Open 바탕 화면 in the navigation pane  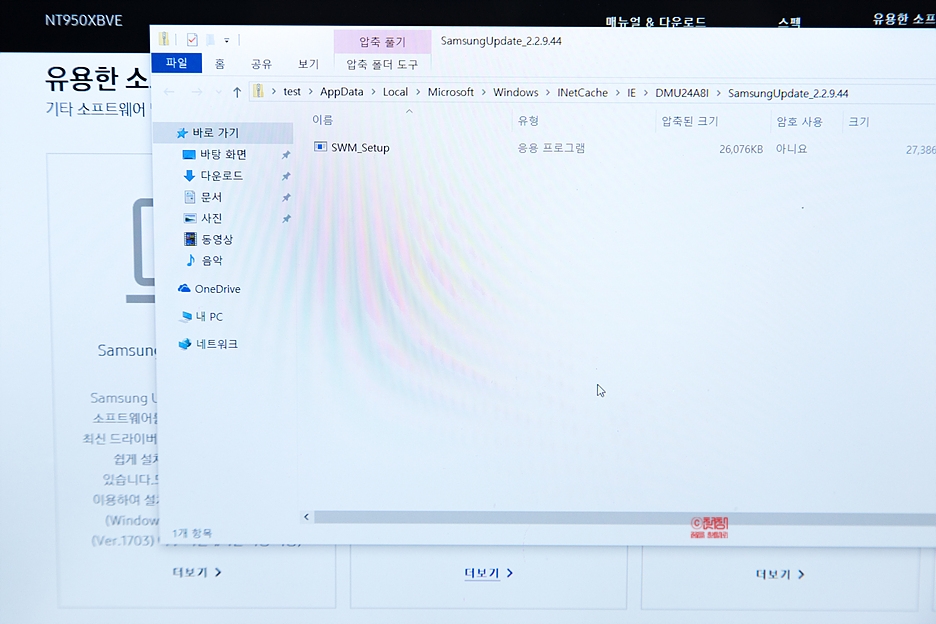coord(223,154)
